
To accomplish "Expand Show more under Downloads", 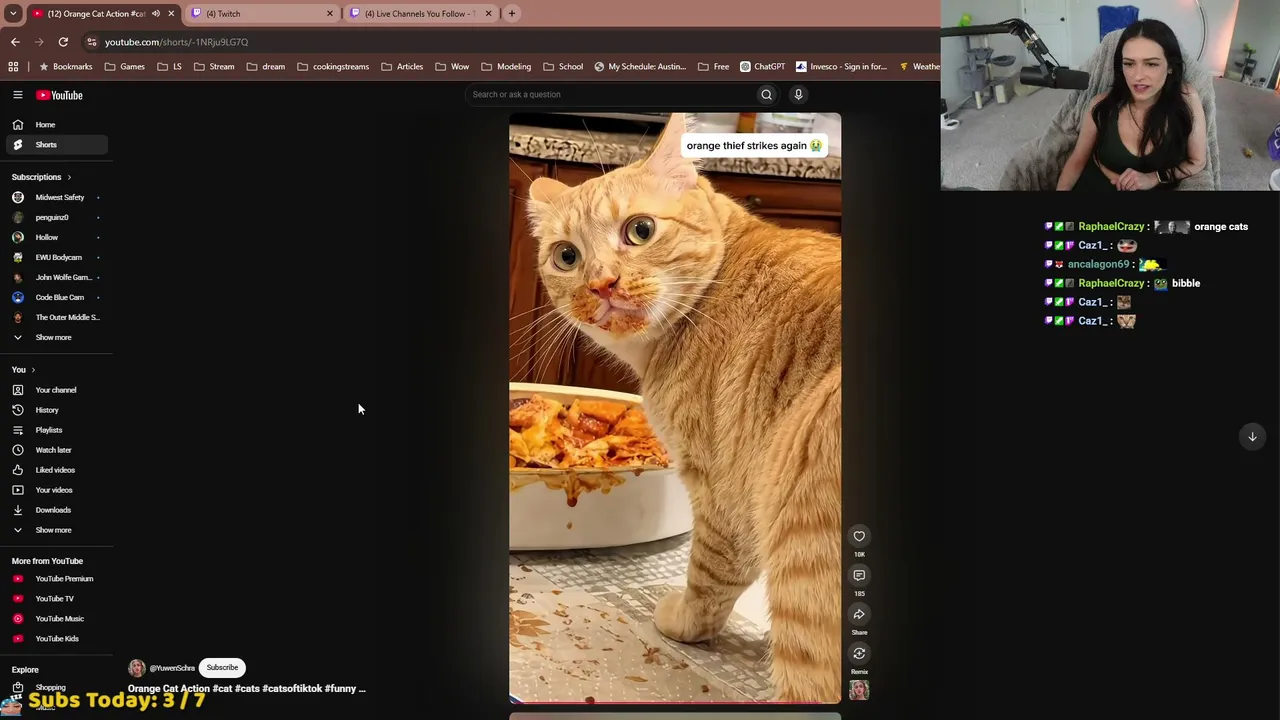I will [55, 530].
